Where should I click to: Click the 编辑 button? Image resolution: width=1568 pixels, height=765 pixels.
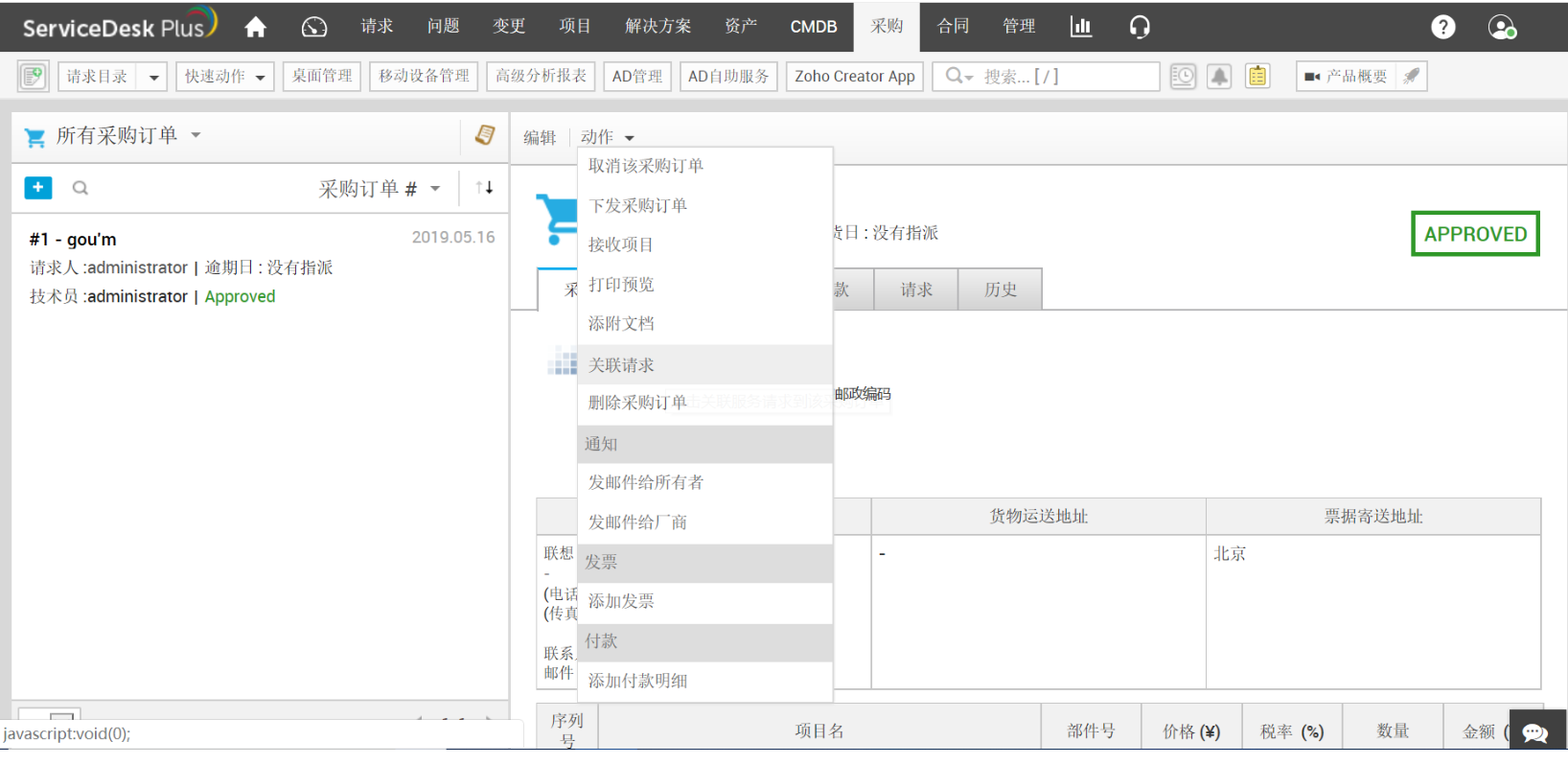540,137
